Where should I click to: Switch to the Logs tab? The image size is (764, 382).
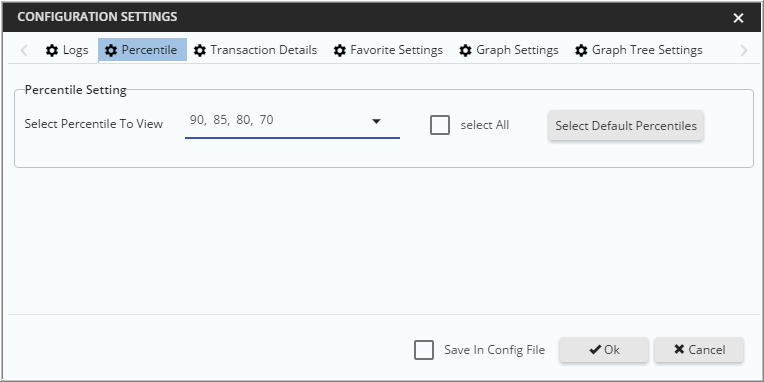click(x=67, y=50)
